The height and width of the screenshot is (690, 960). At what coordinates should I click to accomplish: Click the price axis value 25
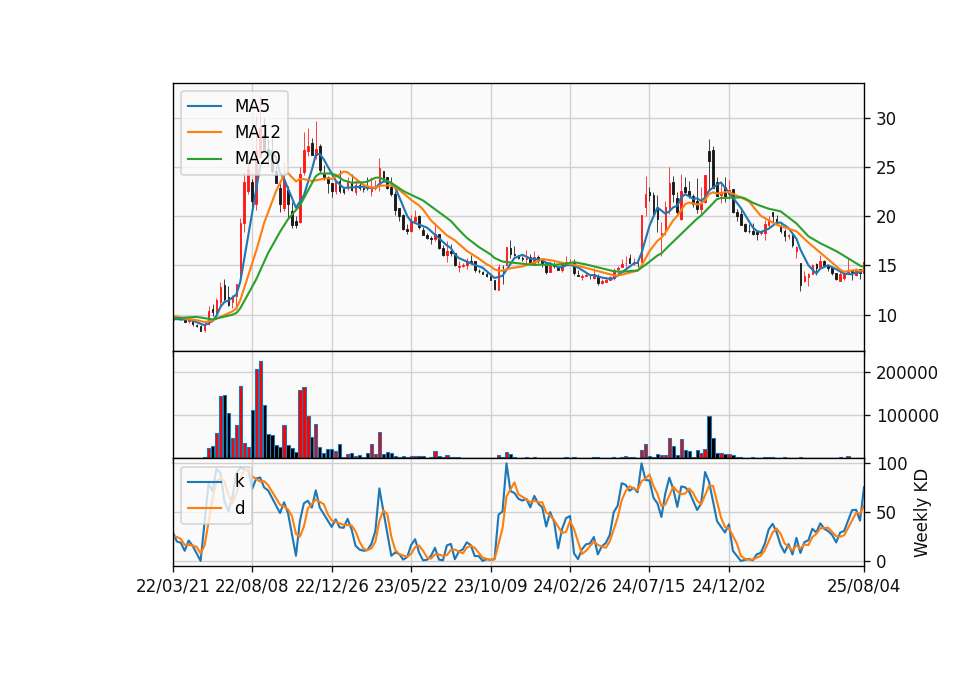(886, 168)
